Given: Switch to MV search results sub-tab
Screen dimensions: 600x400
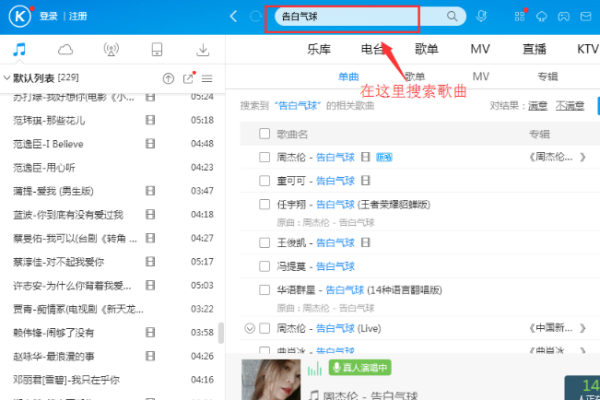Looking at the screenshot, I should [481, 77].
